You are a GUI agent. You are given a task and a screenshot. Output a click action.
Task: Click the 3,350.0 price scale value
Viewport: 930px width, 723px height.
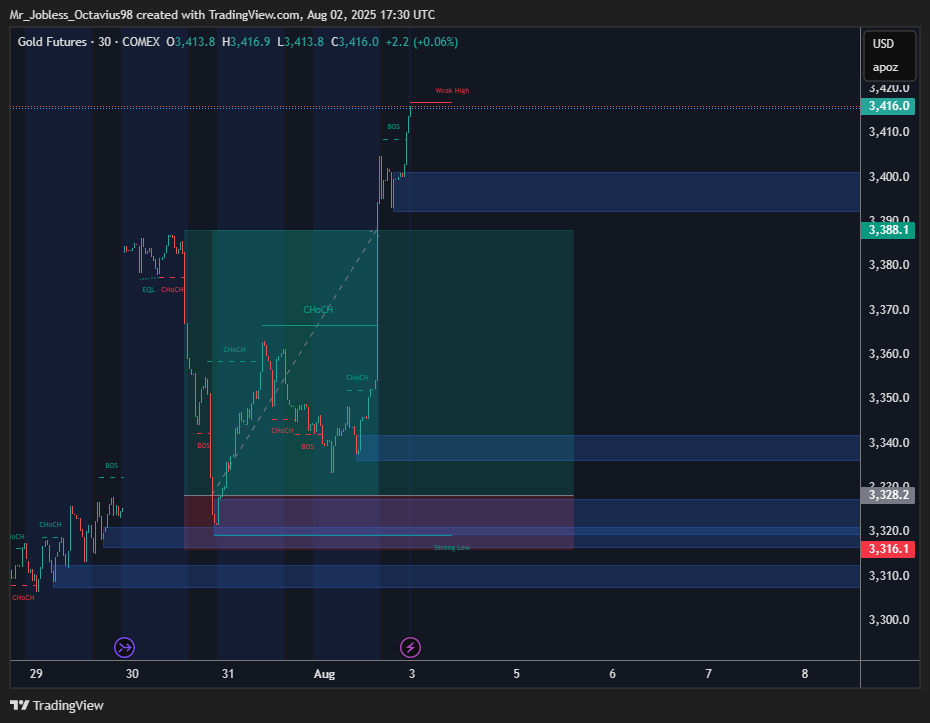pos(889,398)
